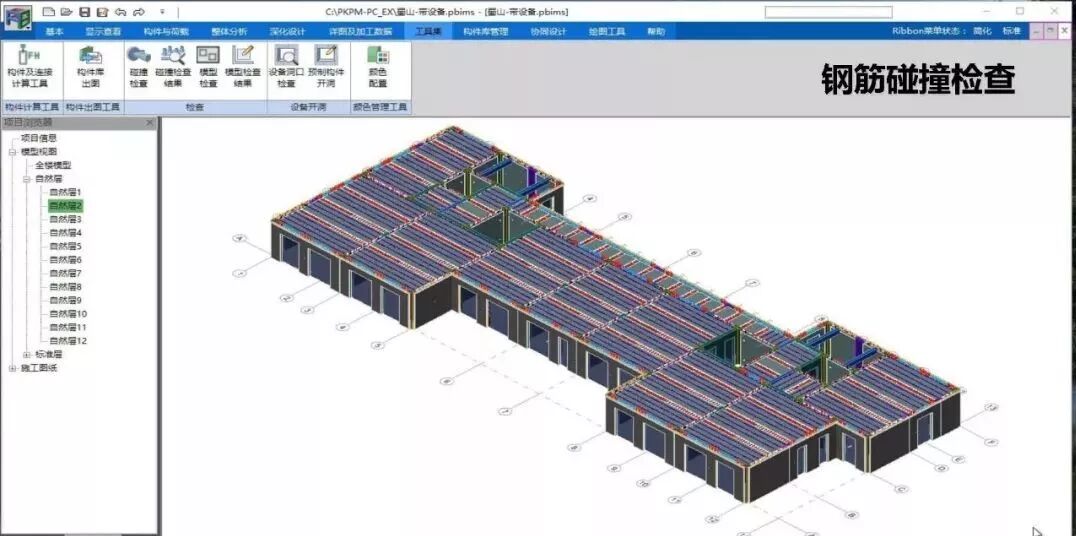Select 自然层6 in the tree

(x=65, y=259)
